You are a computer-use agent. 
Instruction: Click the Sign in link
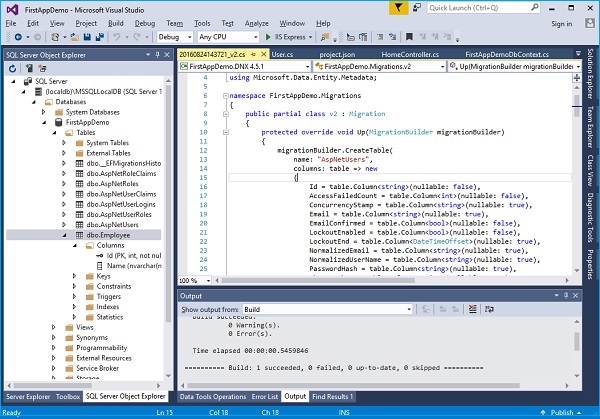(564, 21)
